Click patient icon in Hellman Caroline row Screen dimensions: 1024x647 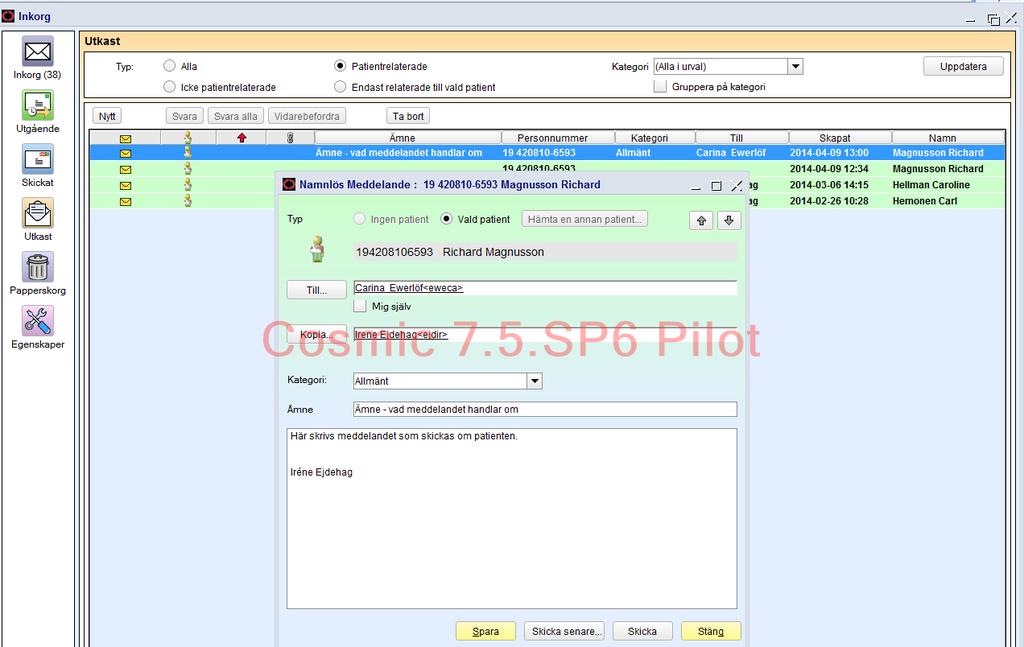point(188,185)
